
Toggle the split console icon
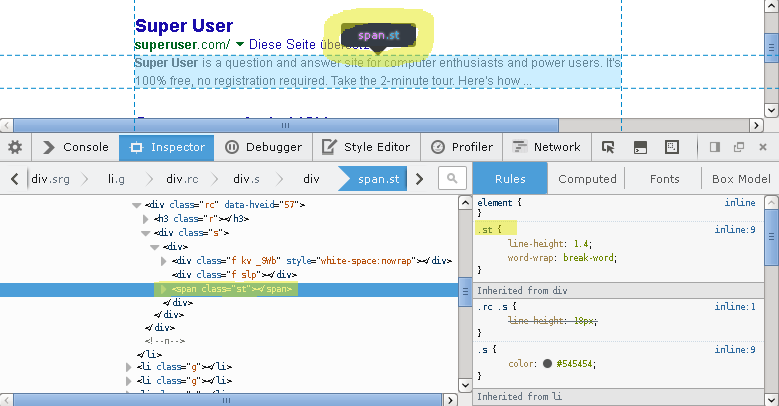click(640, 147)
